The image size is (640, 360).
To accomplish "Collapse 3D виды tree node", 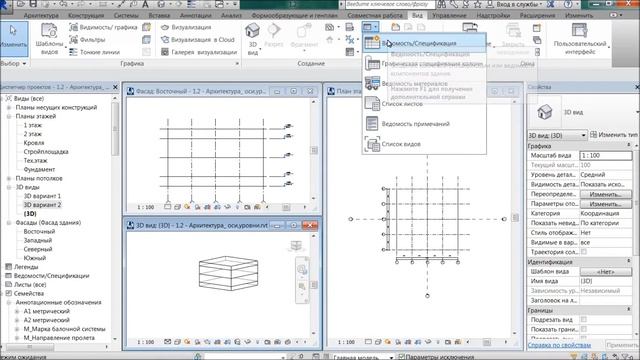I will point(9,187).
